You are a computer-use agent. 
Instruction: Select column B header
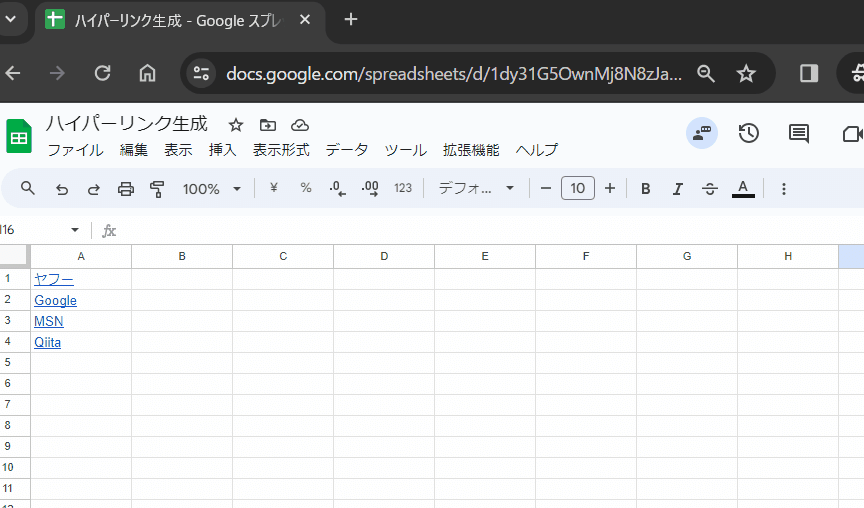pos(182,256)
